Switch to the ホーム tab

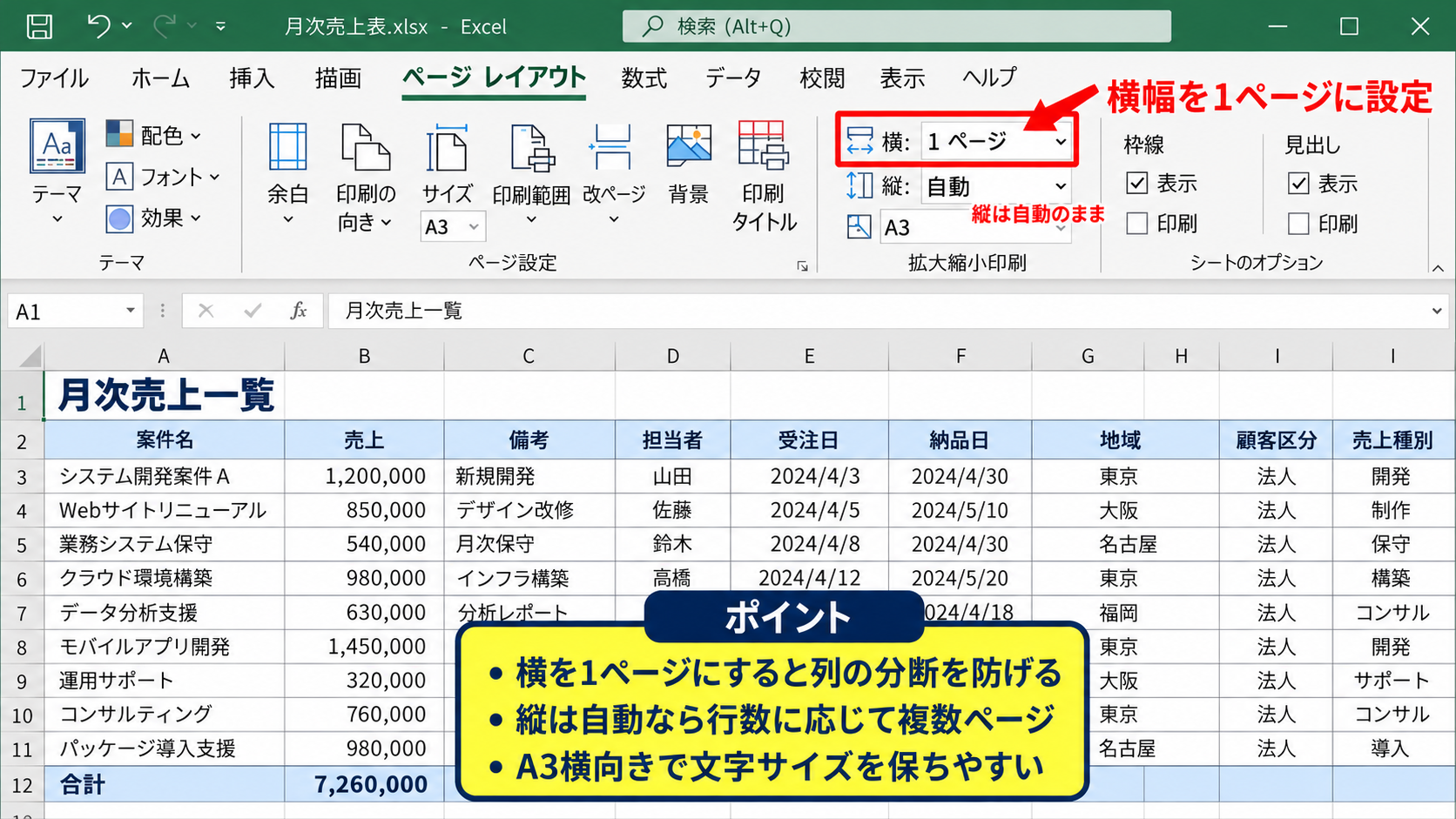(x=160, y=78)
